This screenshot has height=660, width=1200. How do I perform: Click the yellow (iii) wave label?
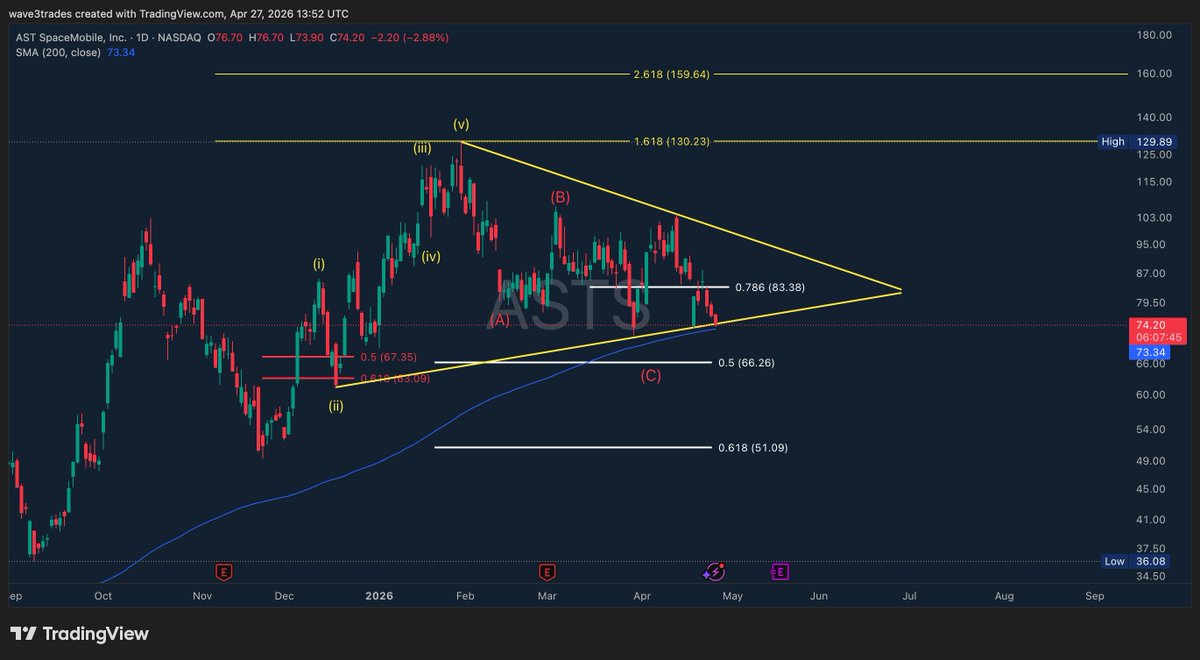(424, 147)
